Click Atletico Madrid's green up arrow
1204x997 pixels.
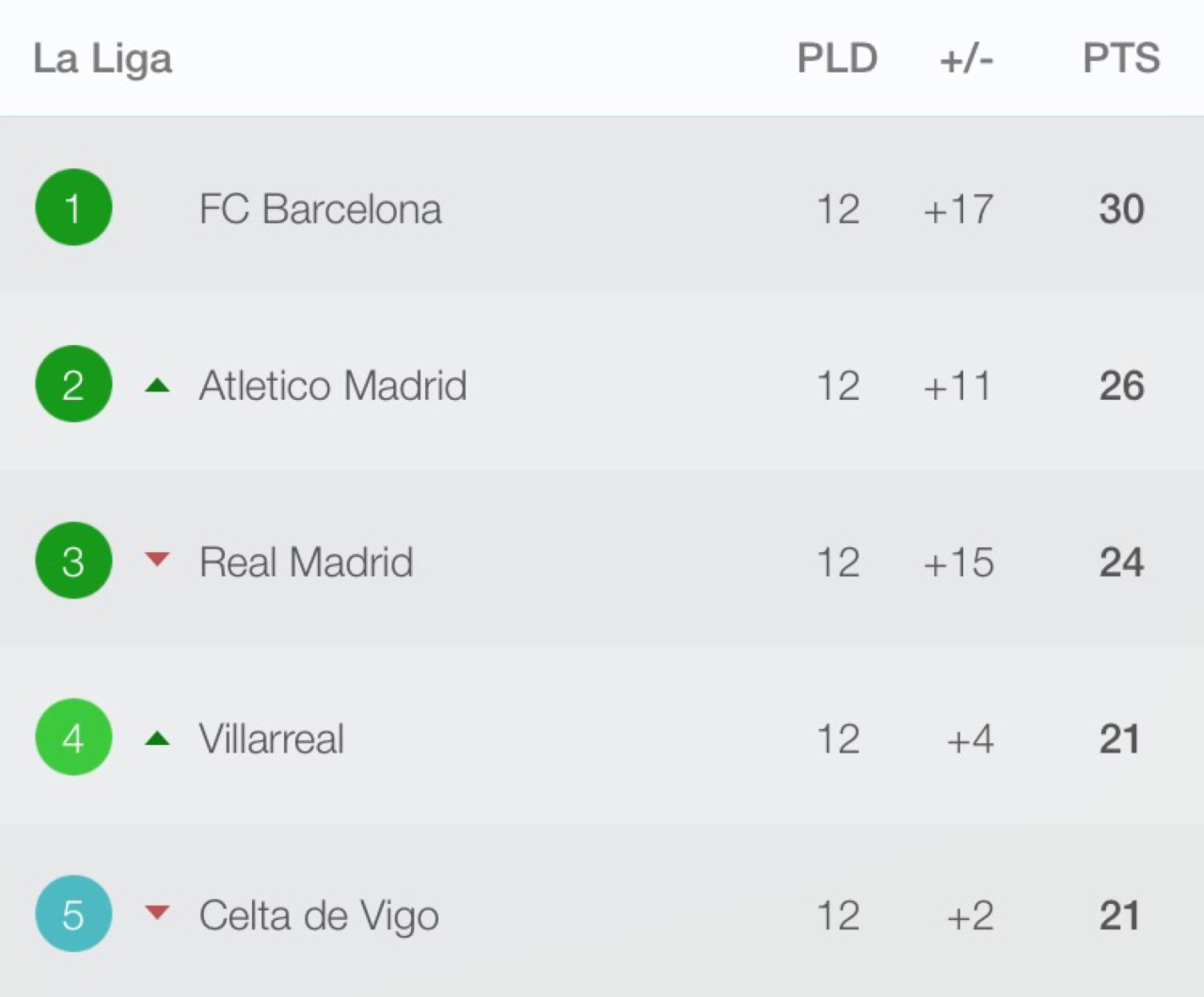click(157, 385)
